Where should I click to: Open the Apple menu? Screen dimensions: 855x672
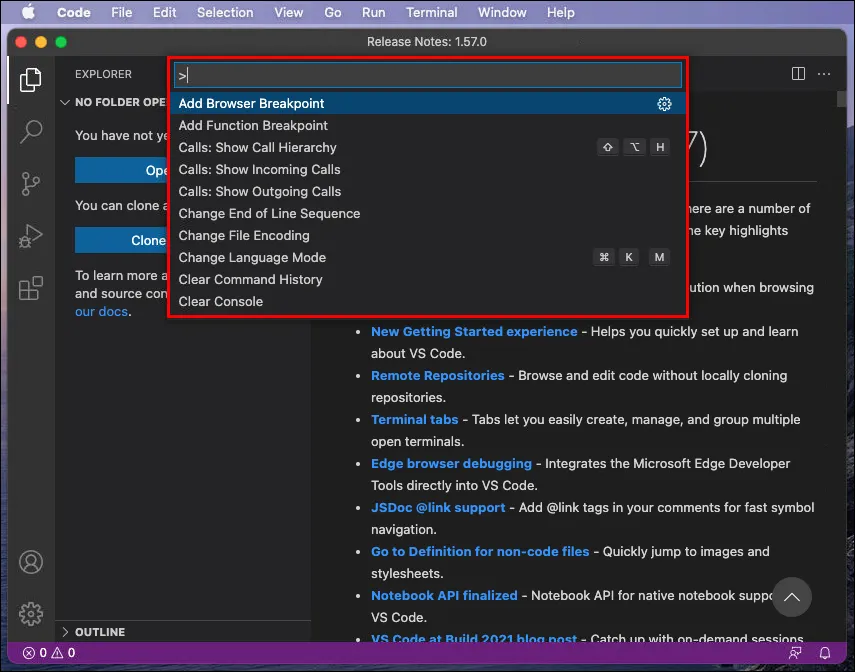28,12
